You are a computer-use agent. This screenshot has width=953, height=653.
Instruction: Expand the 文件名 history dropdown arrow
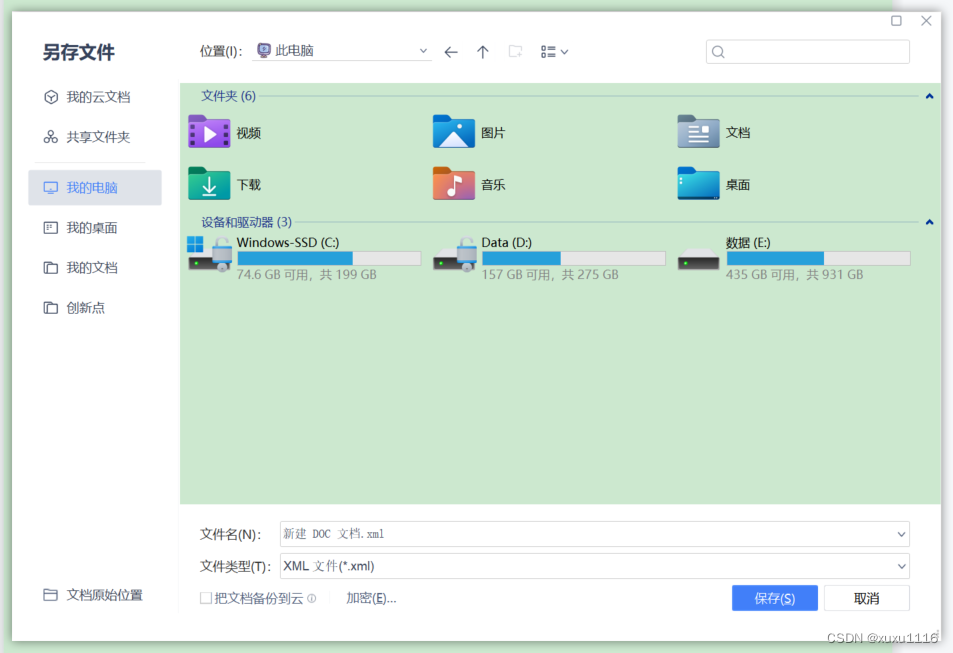coord(901,534)
